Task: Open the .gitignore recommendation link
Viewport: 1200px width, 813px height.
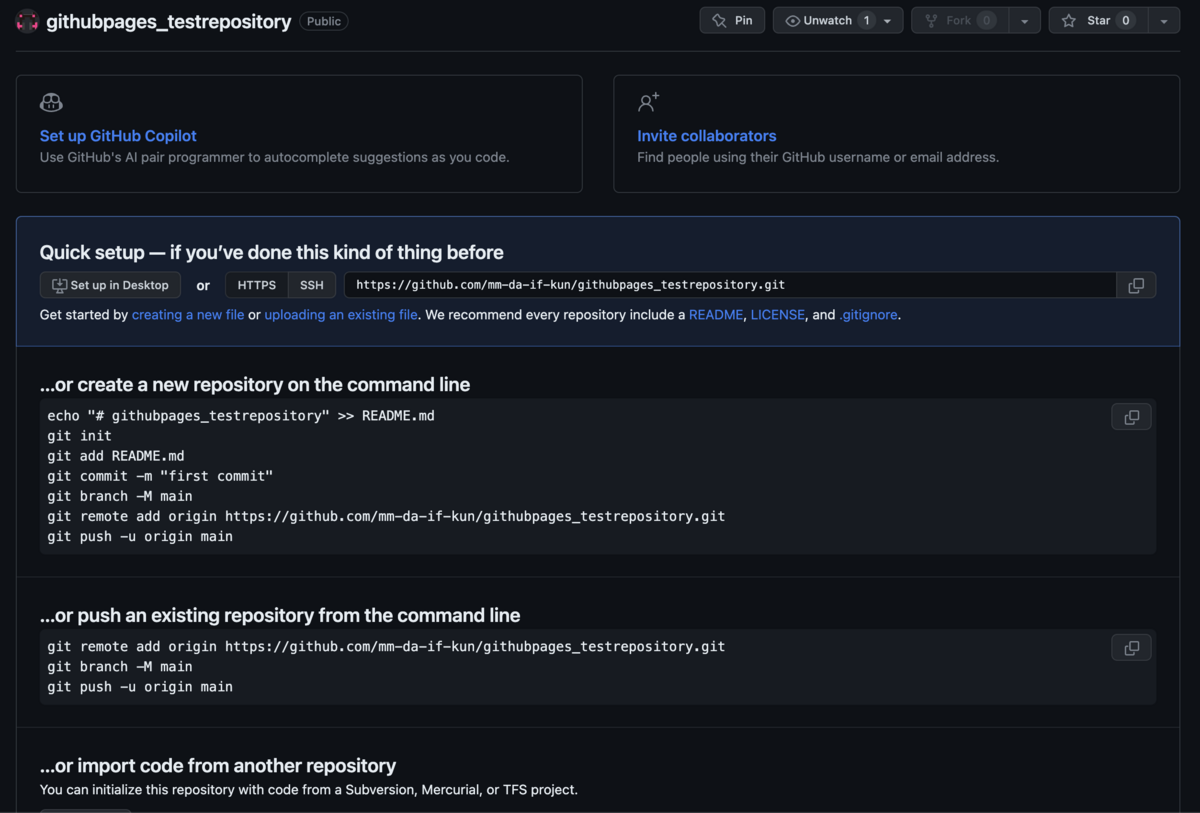Action: coord(868,315)
